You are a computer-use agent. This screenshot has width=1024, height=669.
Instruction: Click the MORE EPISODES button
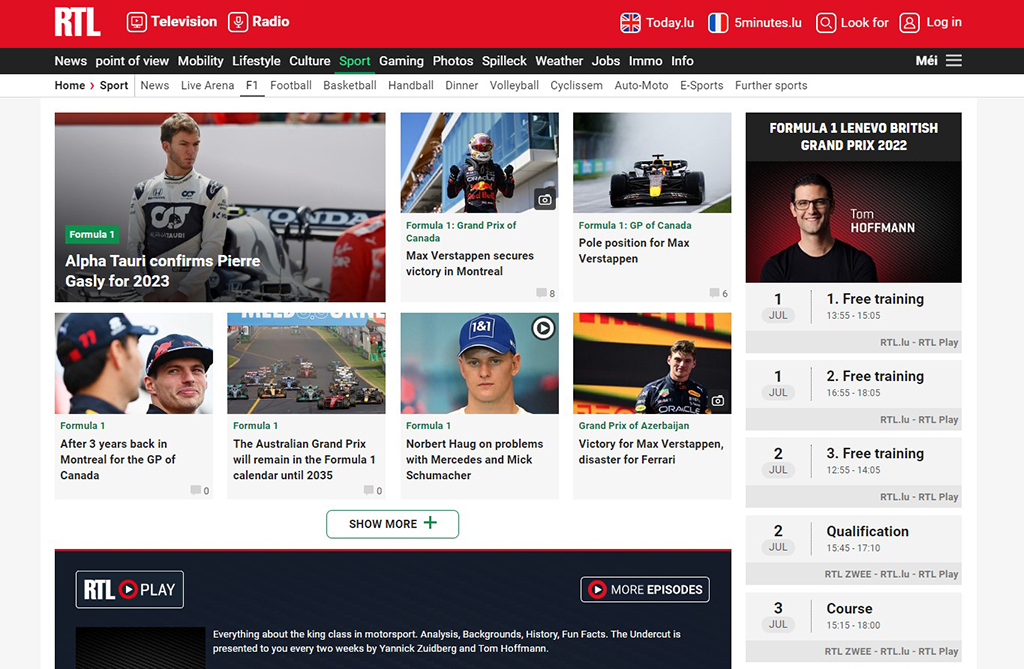(645, 589)
